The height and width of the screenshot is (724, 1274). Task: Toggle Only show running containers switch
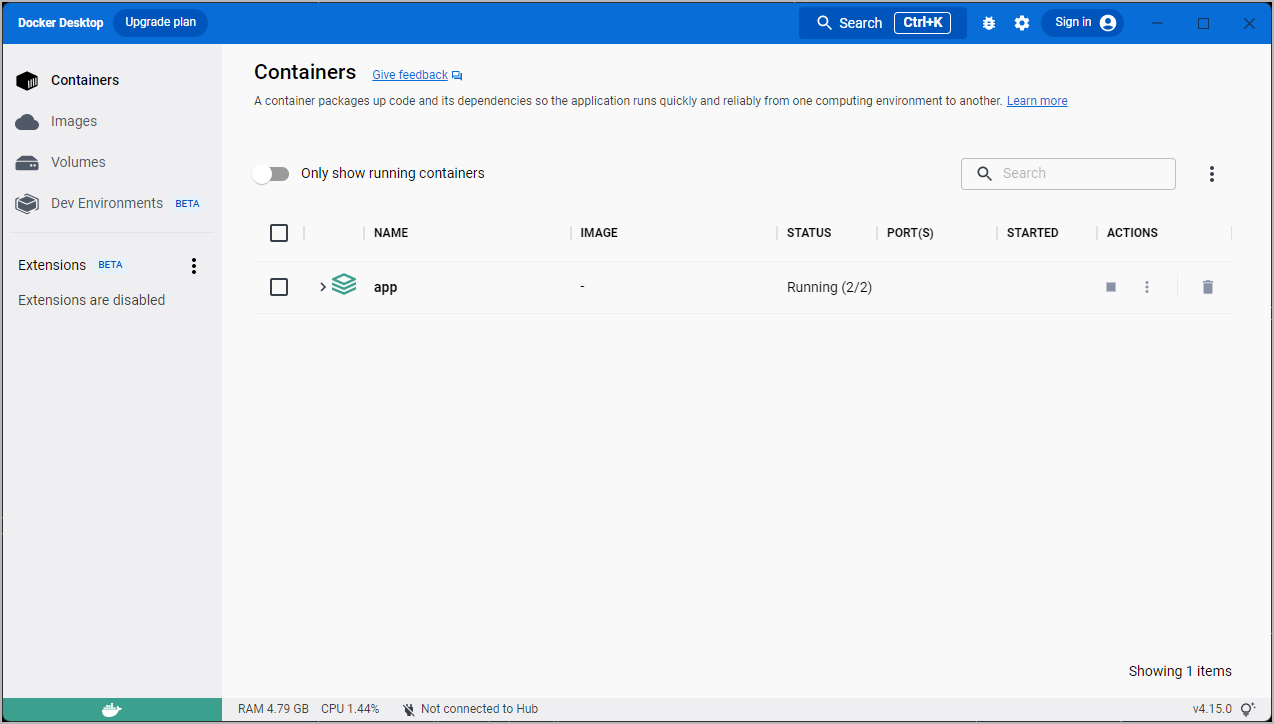pos(271,174)
